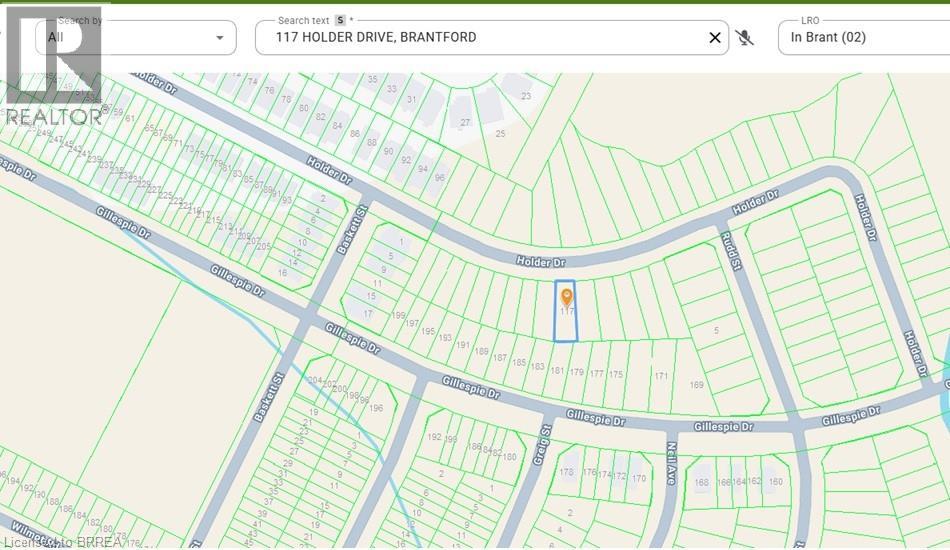Select parcel 168 south of Gillespie Dr

(702, 483)
